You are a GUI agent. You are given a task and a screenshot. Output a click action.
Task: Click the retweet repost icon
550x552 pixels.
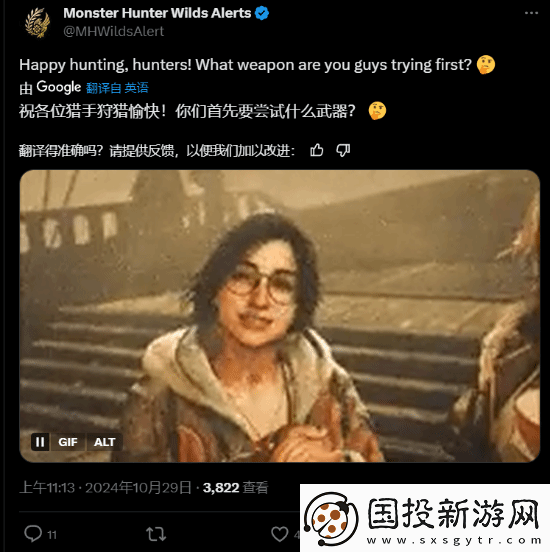click(x=156, y=534)
